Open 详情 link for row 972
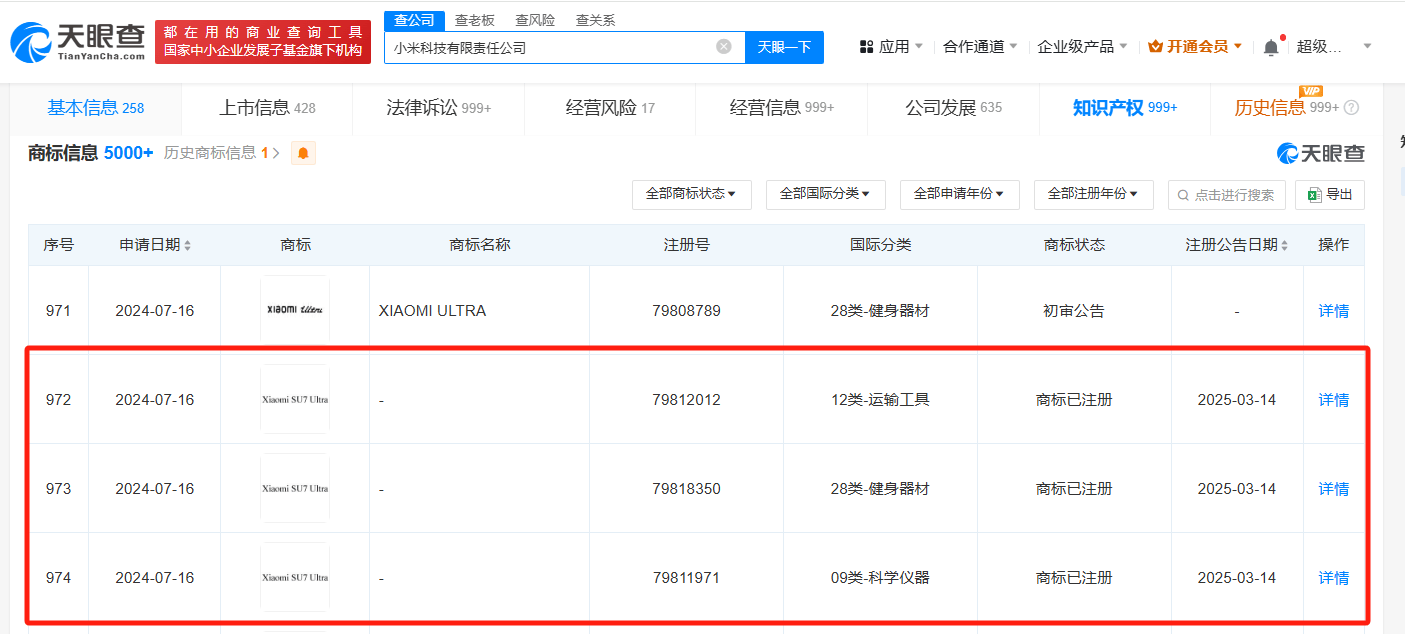This screenshot has height=634, width=1405. [x=1333, y=400]
